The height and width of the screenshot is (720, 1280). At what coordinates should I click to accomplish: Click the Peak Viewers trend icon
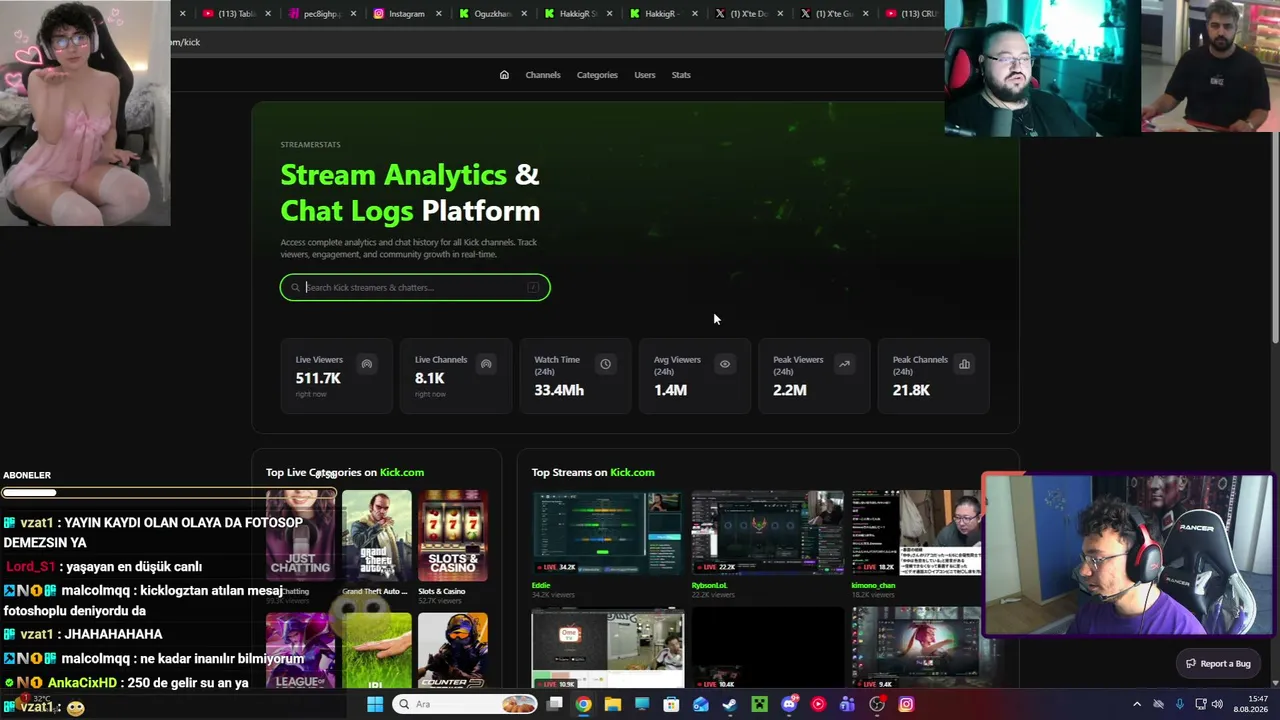click(x=844, y=364)
